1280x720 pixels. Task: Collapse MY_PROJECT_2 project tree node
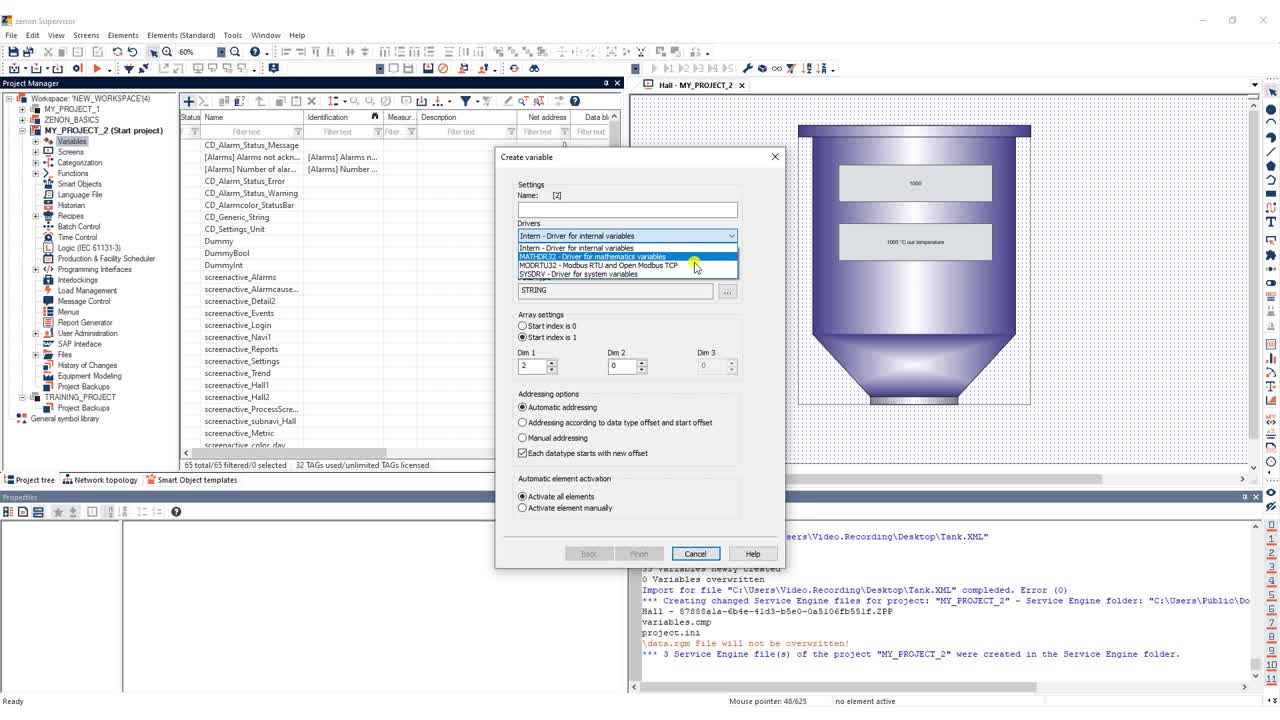tap(22, 130)
